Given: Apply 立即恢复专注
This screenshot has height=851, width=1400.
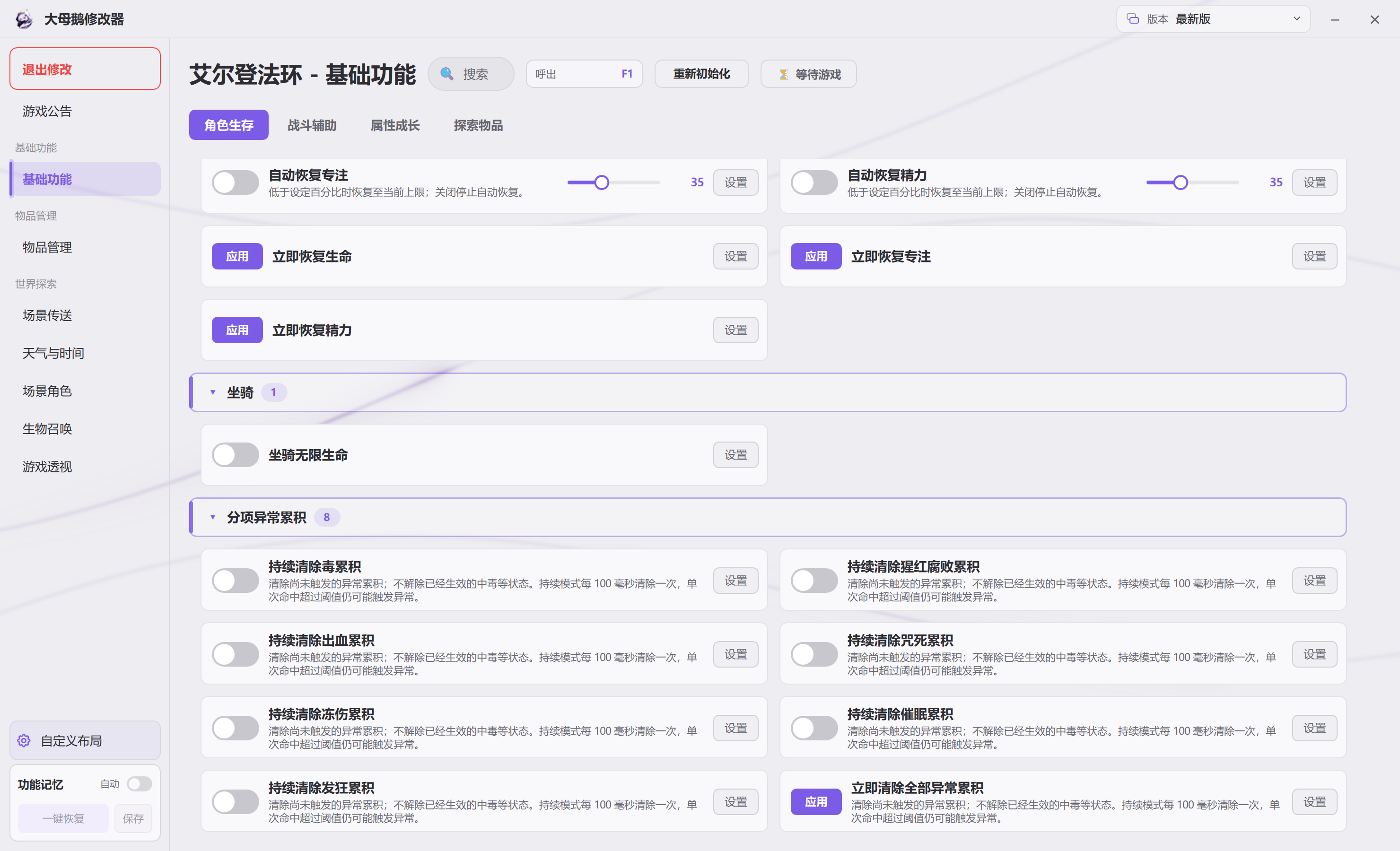Looking at the screenshot, I should (816, 256).
